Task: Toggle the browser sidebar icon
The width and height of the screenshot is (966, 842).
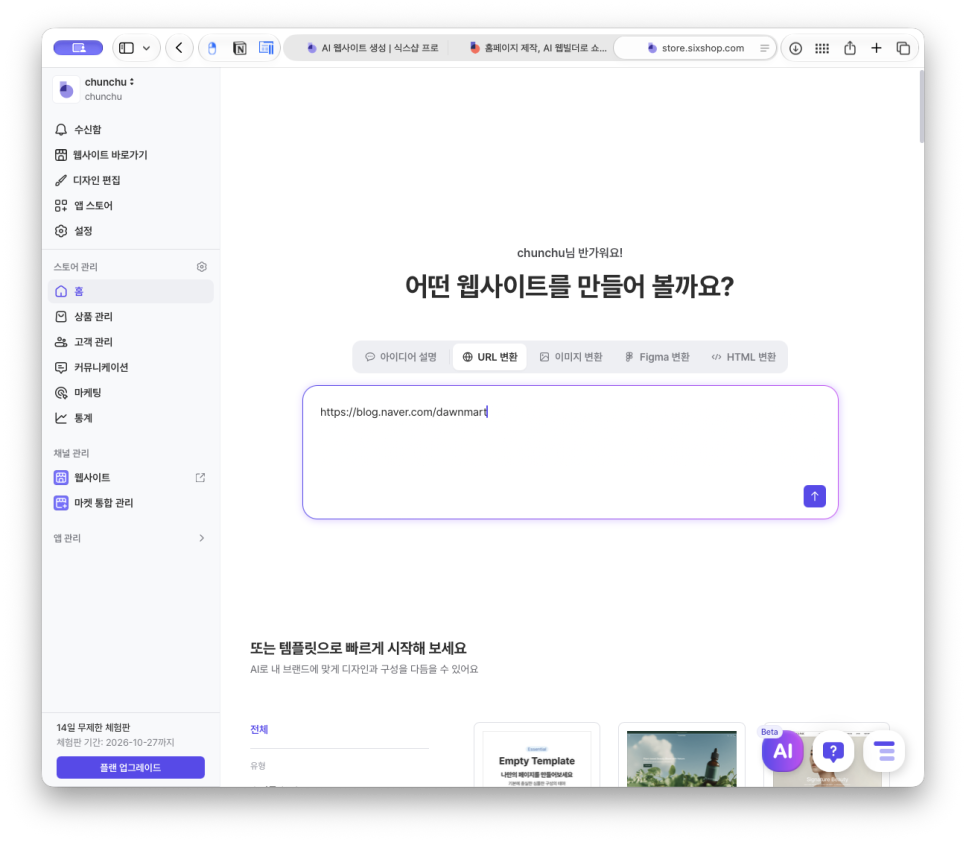Action: [126, 48]
